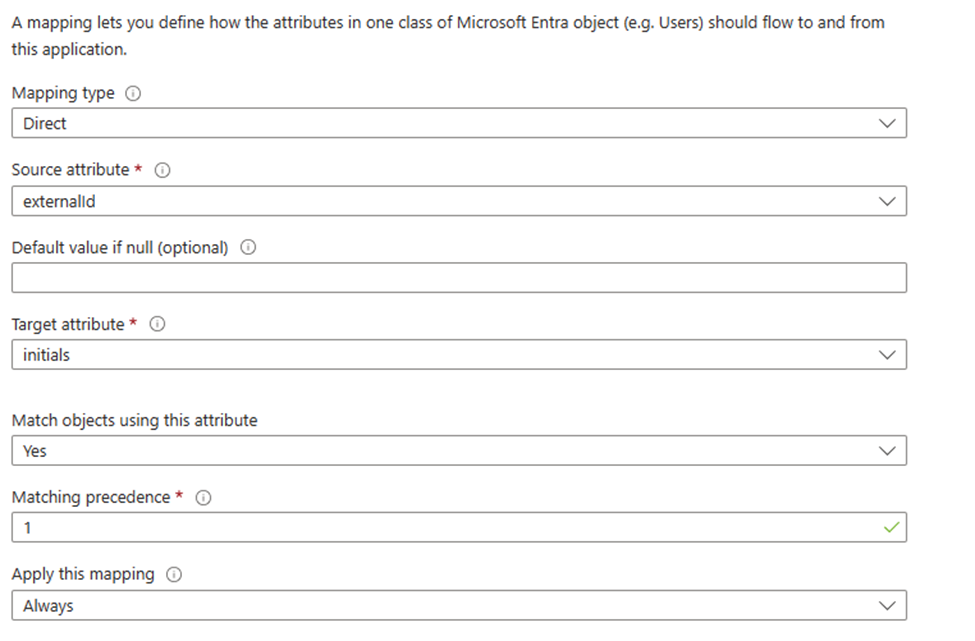Click the Mapping type field label
Image resolution: width=975 pixels, height=641 pixels.
[63, 93]
